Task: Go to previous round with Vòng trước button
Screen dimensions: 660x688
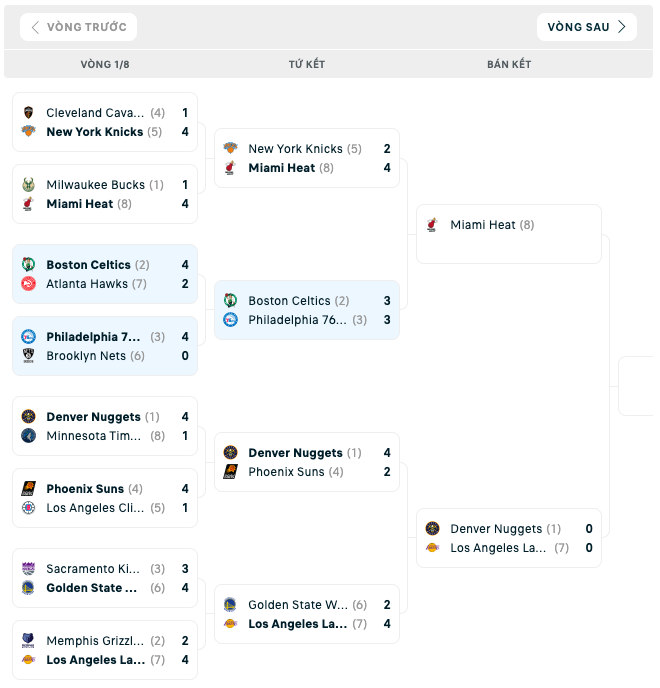Action: point(78,27)
